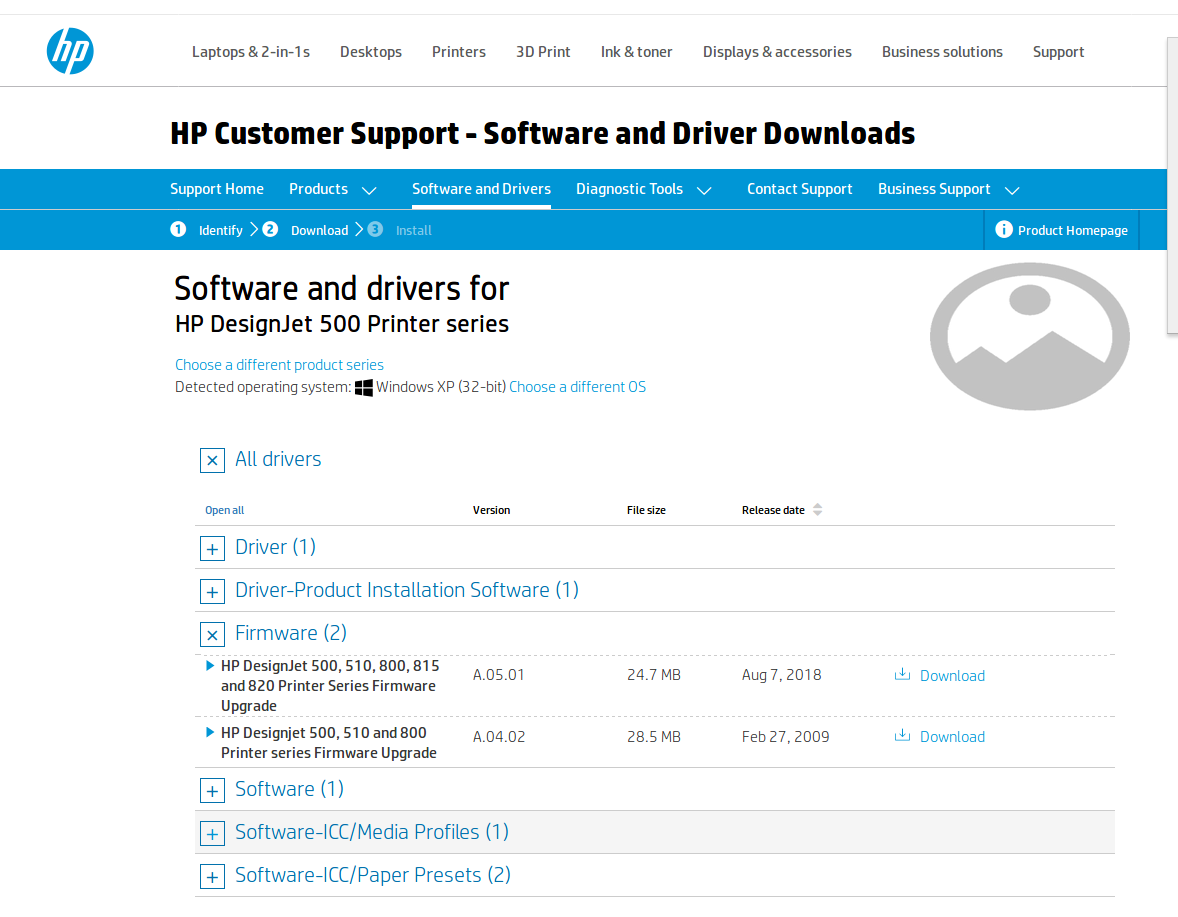This screenshot has height=917, width=1178.
Task: Collapse the Firmware section
Action: coord(212,634)
